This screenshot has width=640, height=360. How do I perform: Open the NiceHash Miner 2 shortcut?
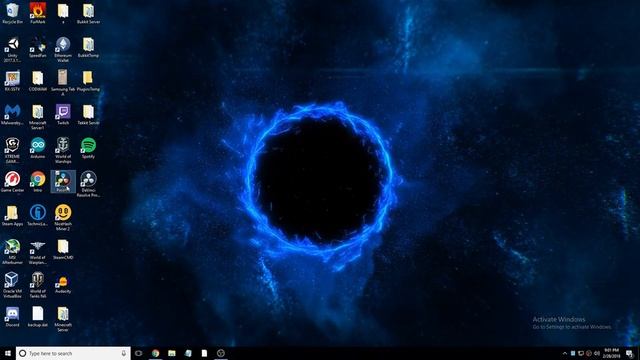(63, 218)
